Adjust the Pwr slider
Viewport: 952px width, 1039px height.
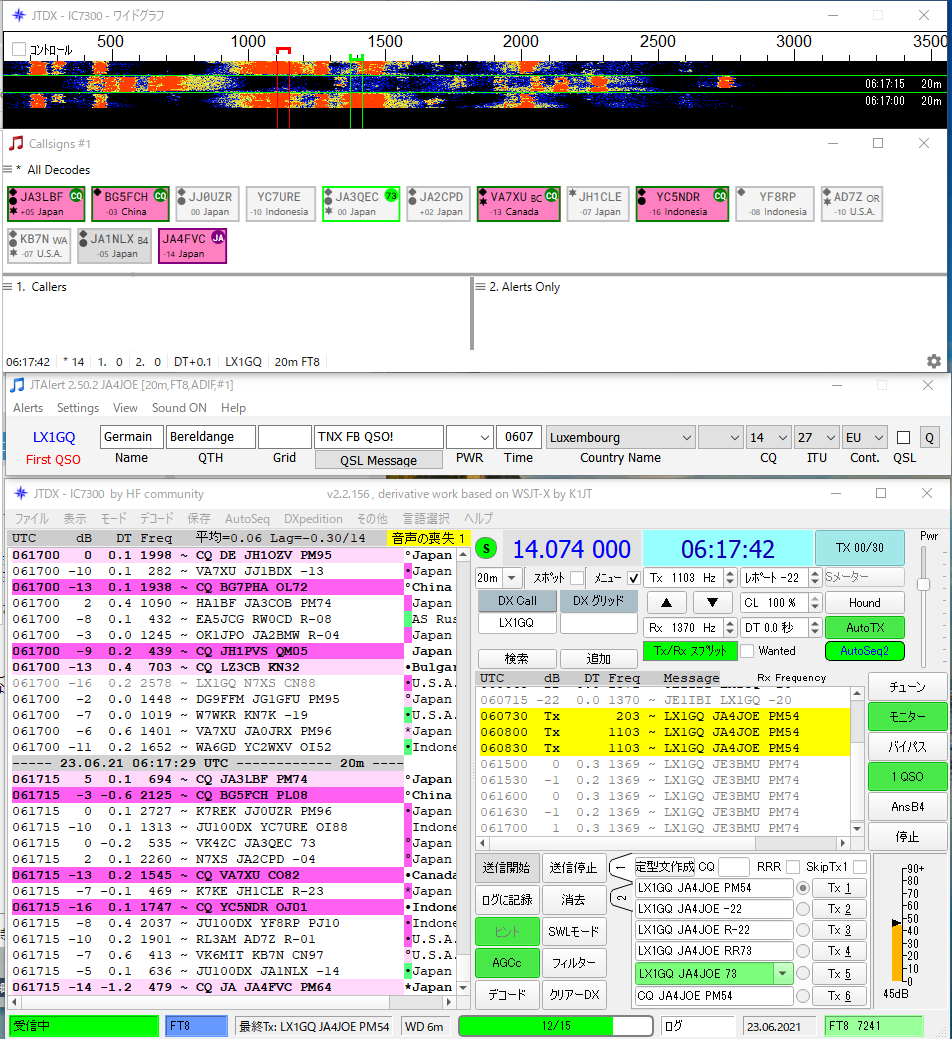click(923, 583)
